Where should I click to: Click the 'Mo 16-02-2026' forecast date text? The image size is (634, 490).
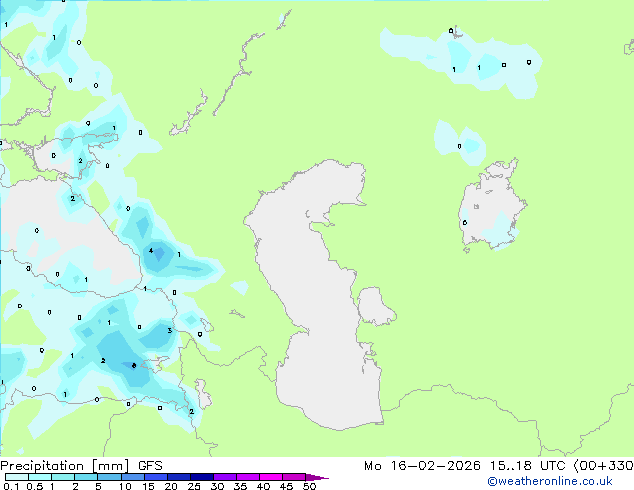pos(422,466)
